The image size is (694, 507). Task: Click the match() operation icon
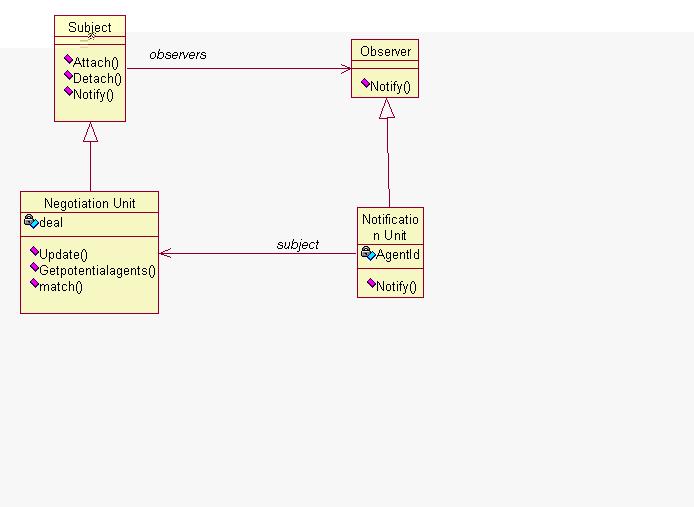[x=34, y=284]
